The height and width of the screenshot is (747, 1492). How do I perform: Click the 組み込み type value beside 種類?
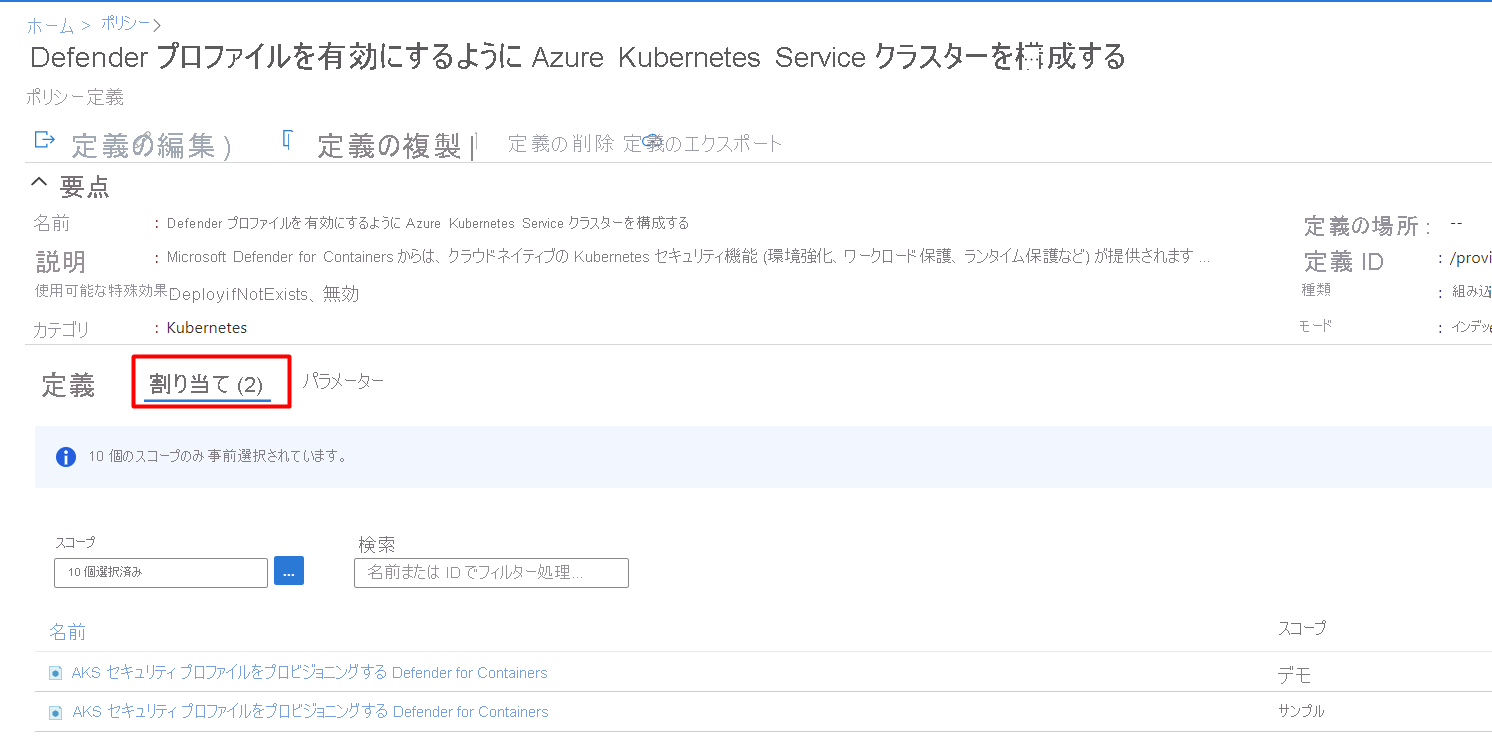click(x=1472, y=293)
